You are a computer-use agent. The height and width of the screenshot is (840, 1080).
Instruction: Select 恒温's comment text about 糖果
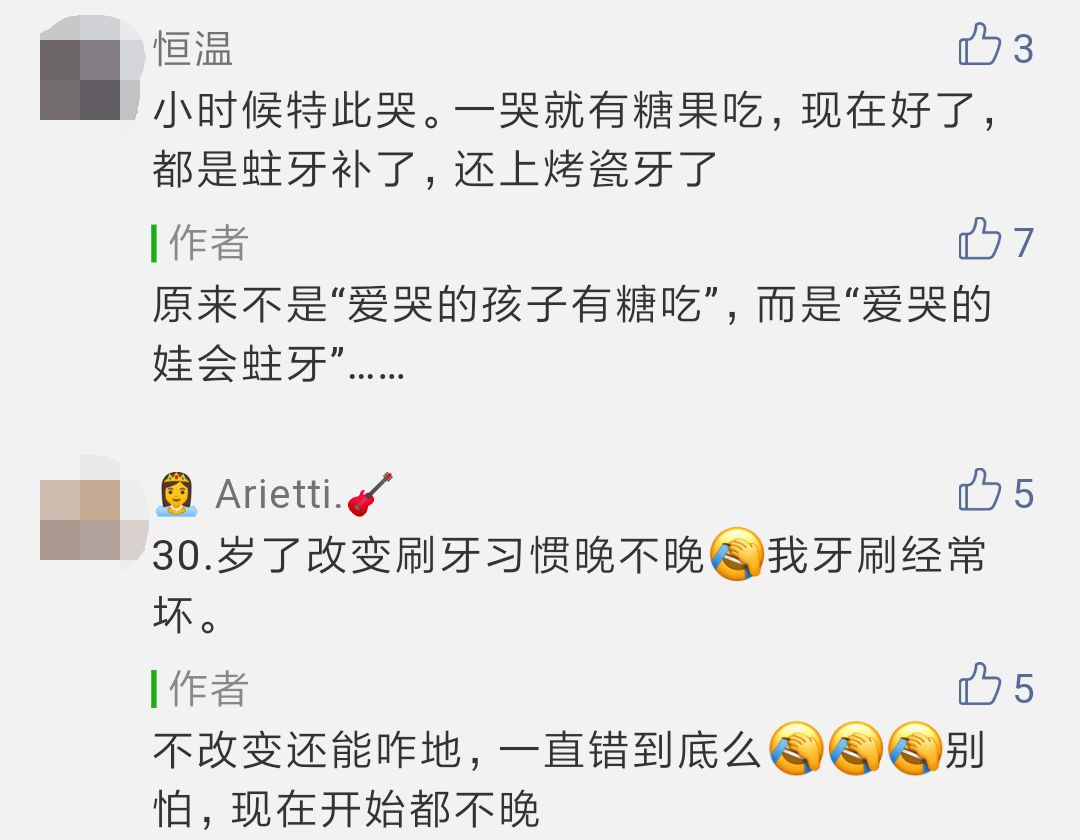click(574, 139)
